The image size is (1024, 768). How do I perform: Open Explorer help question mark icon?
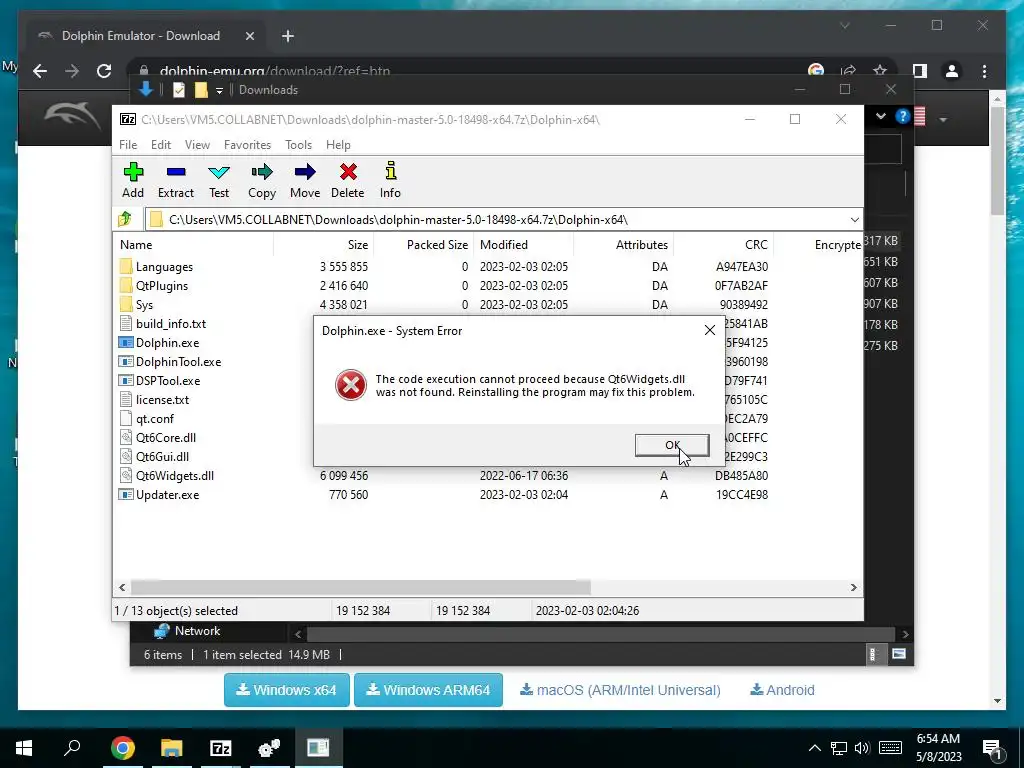903,116
